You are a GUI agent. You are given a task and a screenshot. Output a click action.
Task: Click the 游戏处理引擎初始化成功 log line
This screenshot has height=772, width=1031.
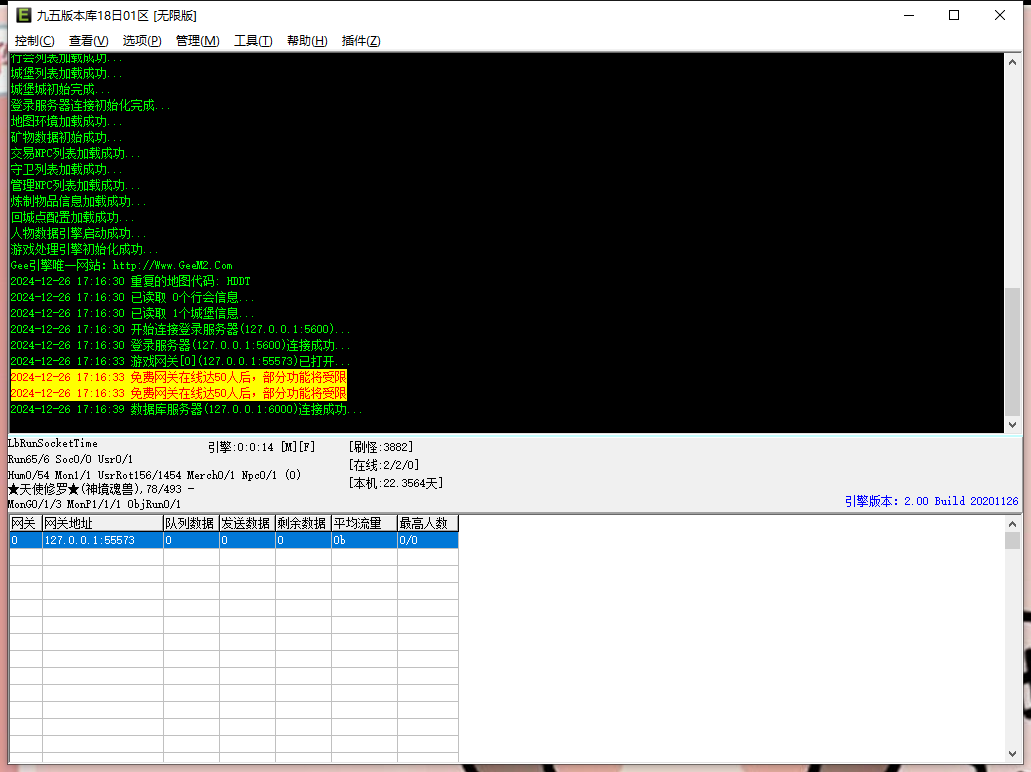(84, 249)
